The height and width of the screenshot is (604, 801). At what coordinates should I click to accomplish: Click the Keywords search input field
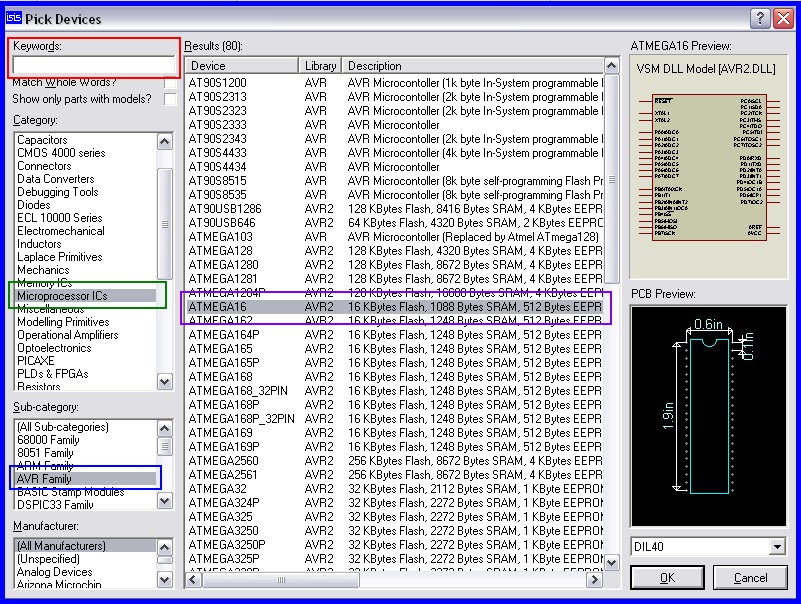tap(93, 65)
